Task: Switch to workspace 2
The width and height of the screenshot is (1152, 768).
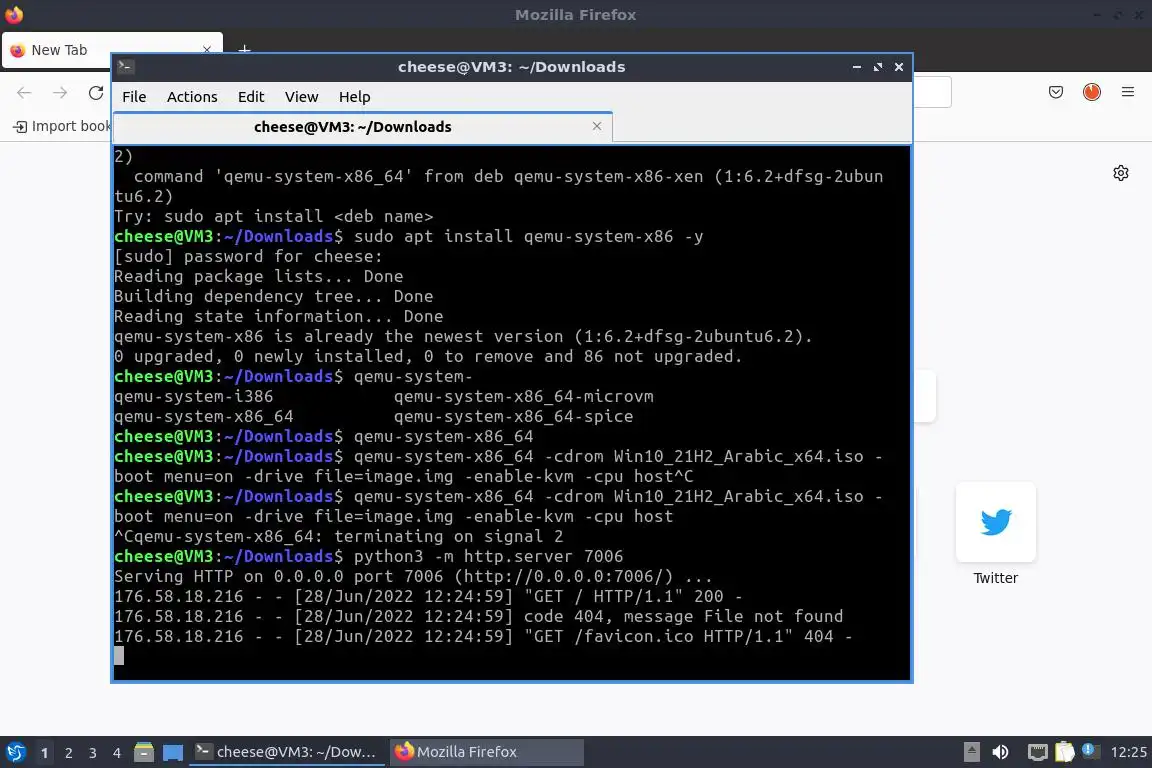Action: point(68,753)
